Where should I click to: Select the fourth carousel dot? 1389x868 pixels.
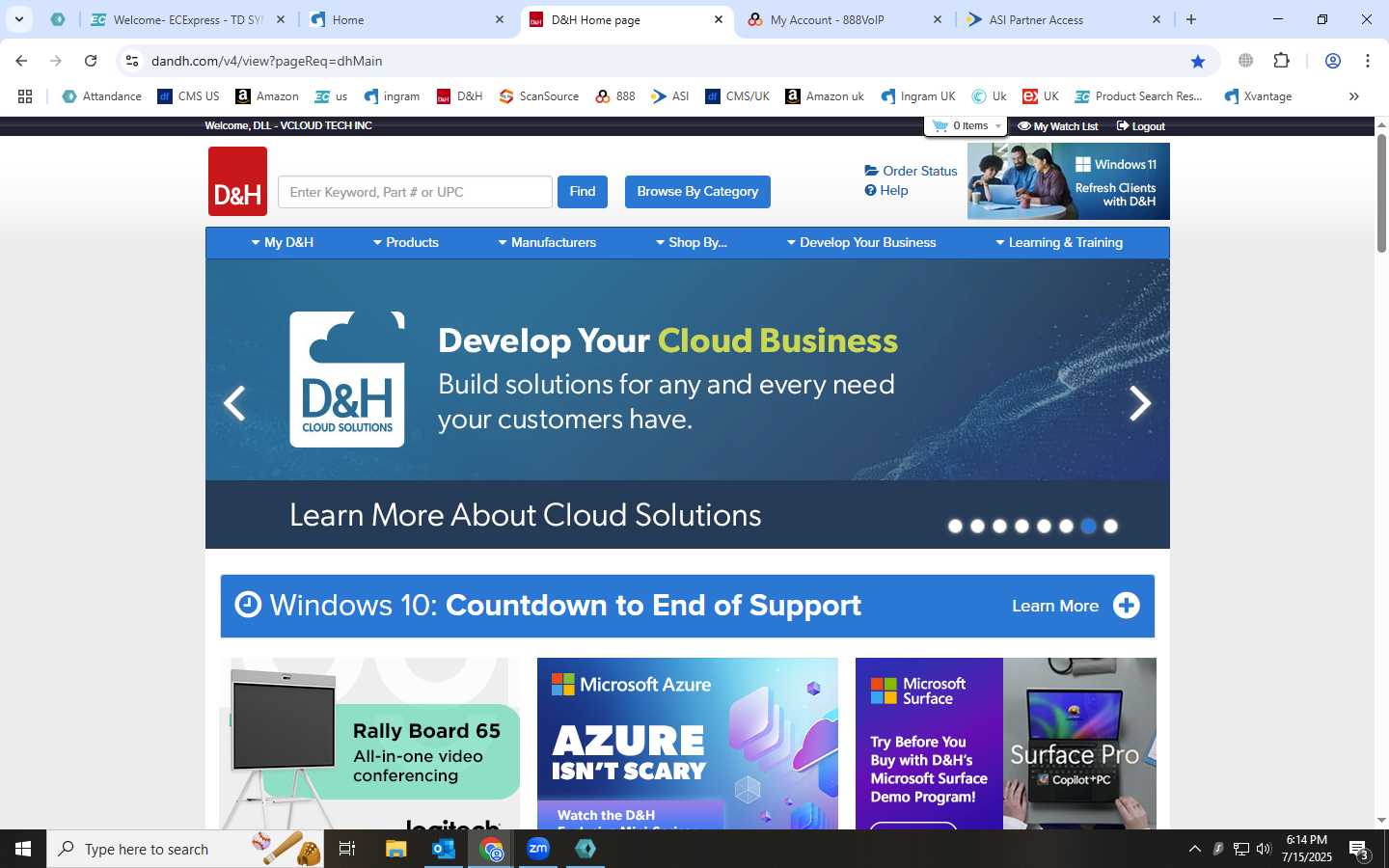coord(1021,526)
